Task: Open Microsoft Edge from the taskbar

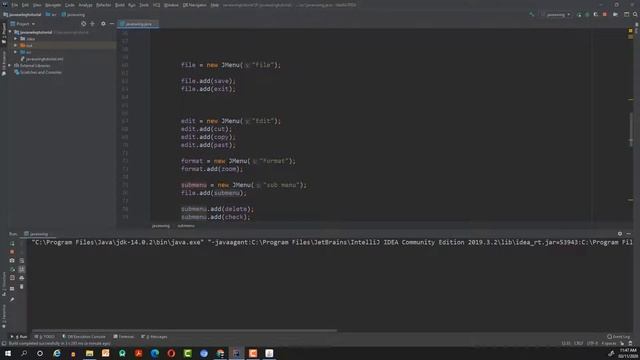Action: click(x=155, y=353)
